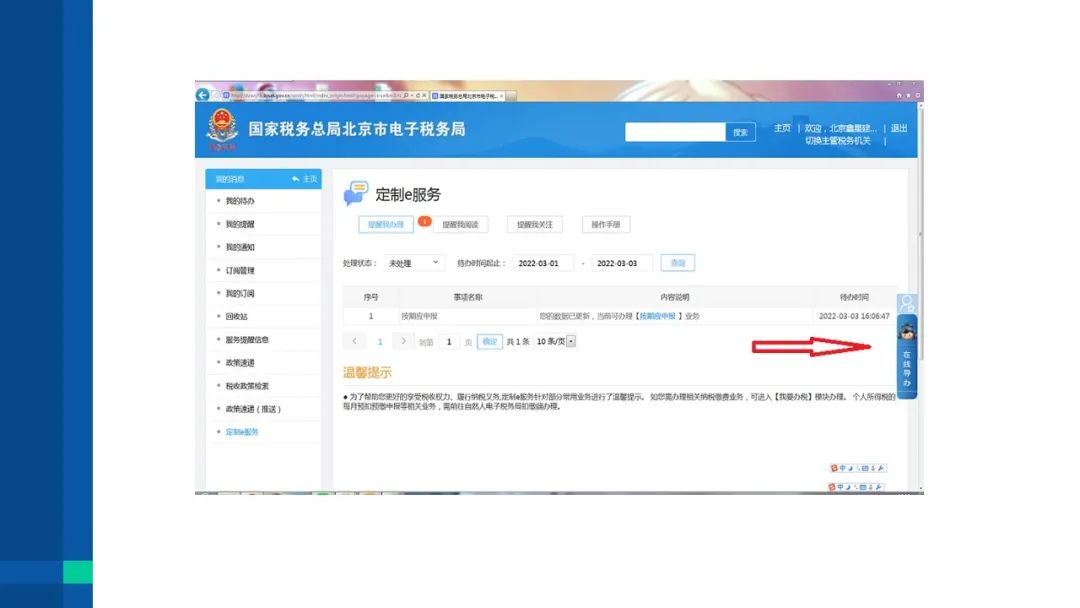
Task: Open 我的通知 in the sidebar
Action: pyautogui.click(x=240, y=247)
